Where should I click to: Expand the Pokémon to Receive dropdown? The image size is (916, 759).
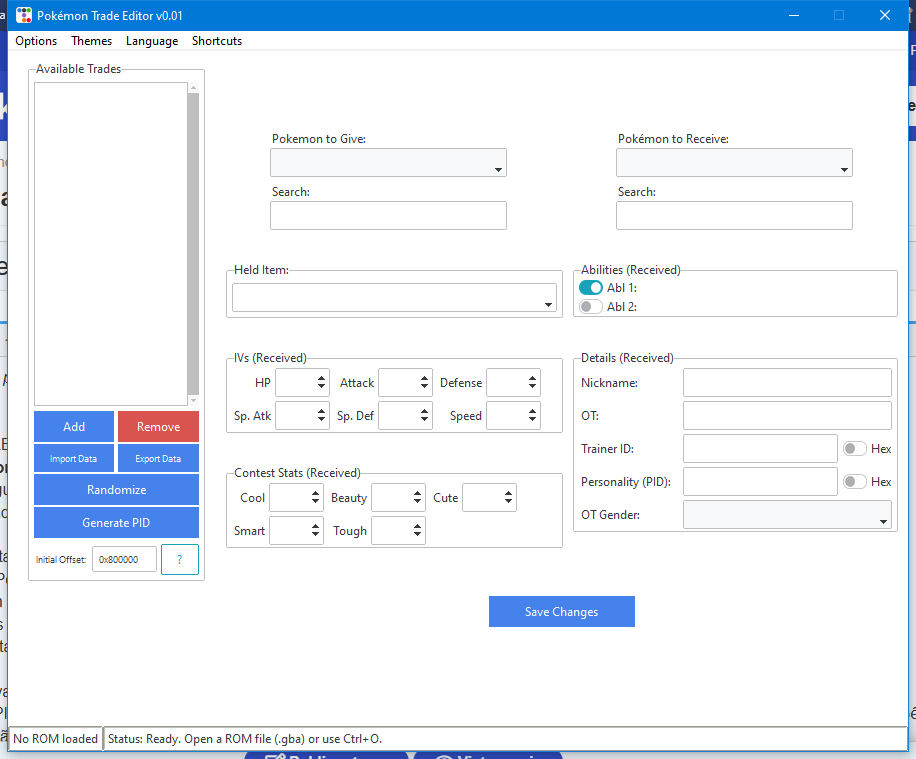[x=734, y=163]
